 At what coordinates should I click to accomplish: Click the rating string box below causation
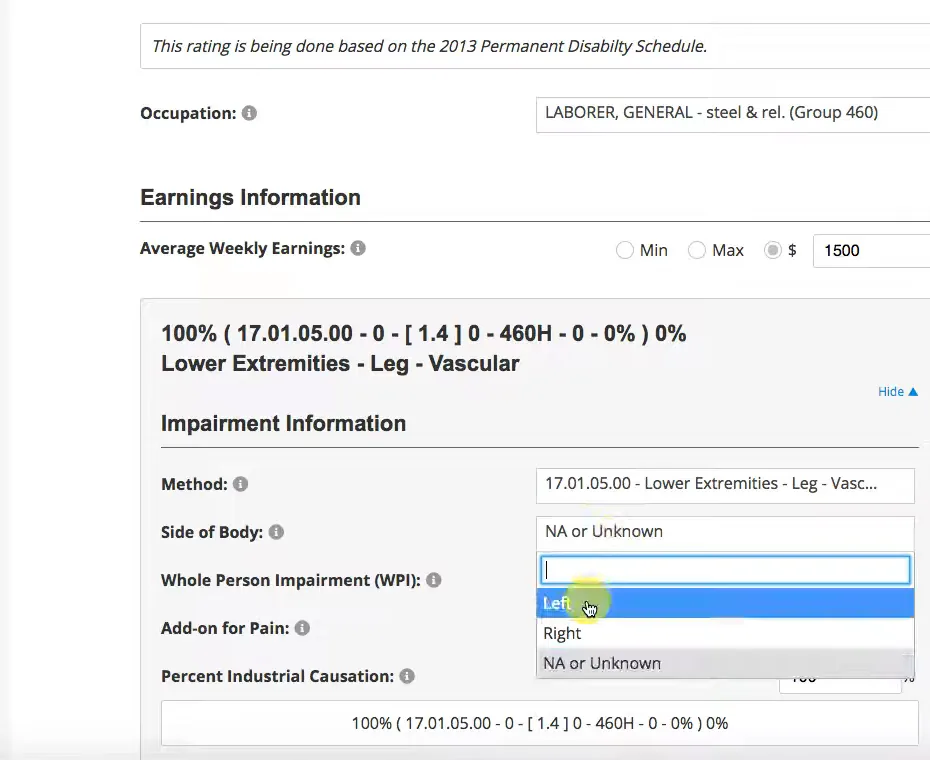[540, 723]
